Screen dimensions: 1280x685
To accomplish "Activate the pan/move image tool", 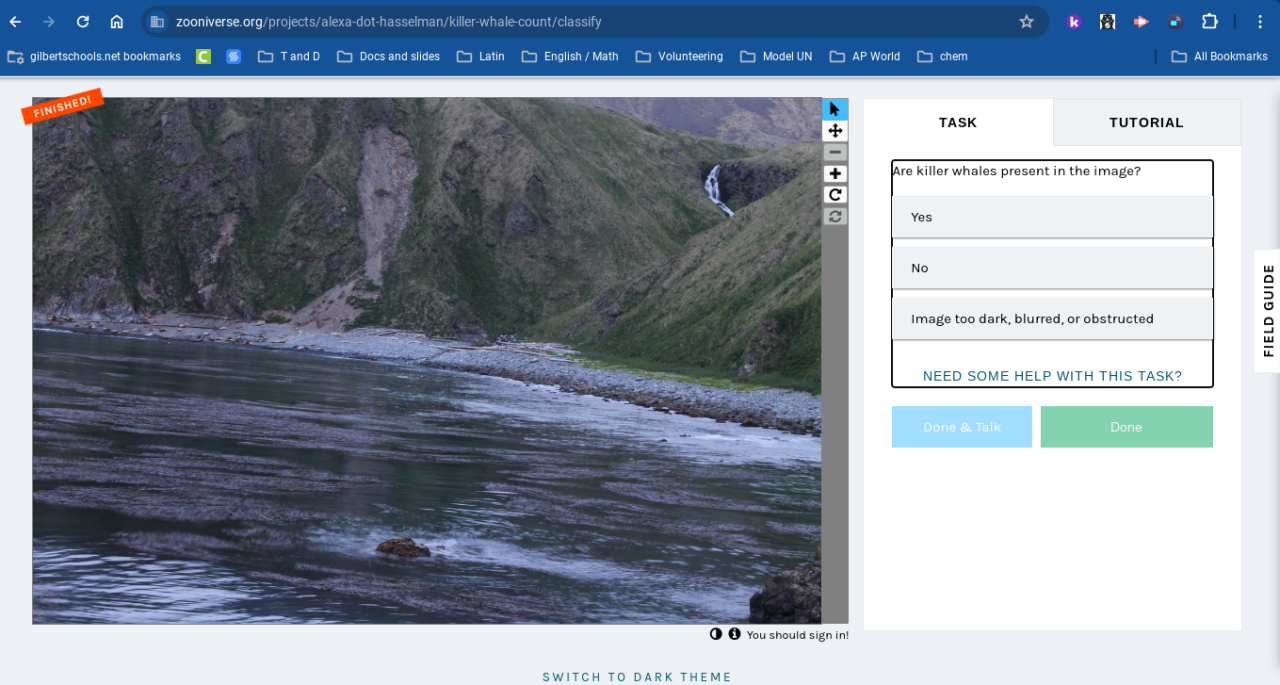I will click(835, 131).
